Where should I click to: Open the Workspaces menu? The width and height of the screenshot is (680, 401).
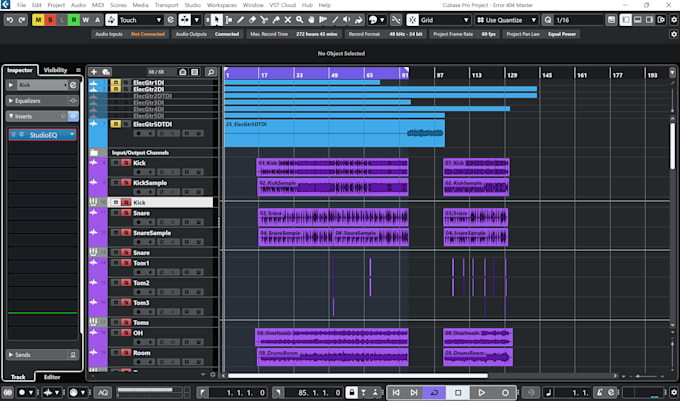pos(222,5)
